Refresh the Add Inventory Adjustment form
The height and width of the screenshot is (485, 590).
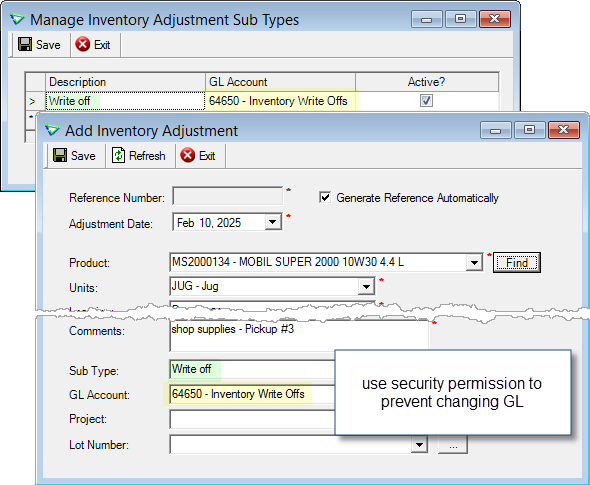pos(138,155)
